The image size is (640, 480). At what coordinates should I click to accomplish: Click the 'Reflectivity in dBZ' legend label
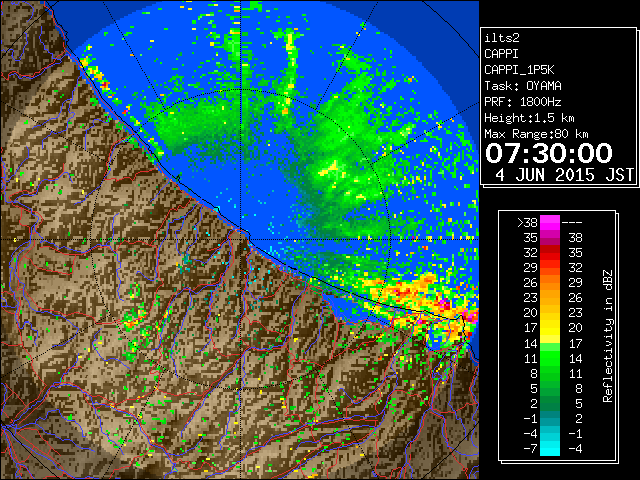coord(608,336)
